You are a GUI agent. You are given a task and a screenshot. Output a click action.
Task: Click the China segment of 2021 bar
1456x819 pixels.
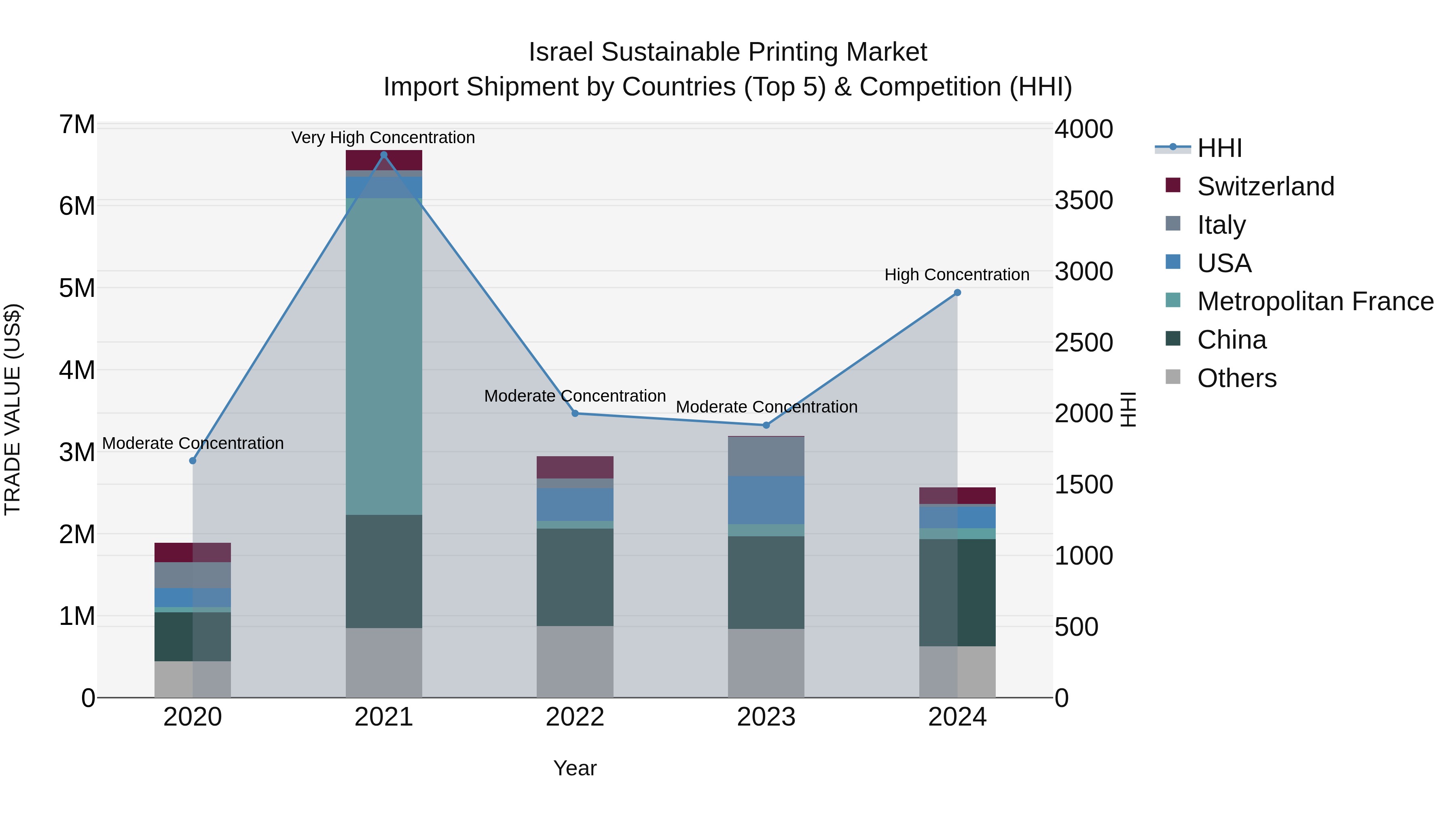click(x=384, y=571)
